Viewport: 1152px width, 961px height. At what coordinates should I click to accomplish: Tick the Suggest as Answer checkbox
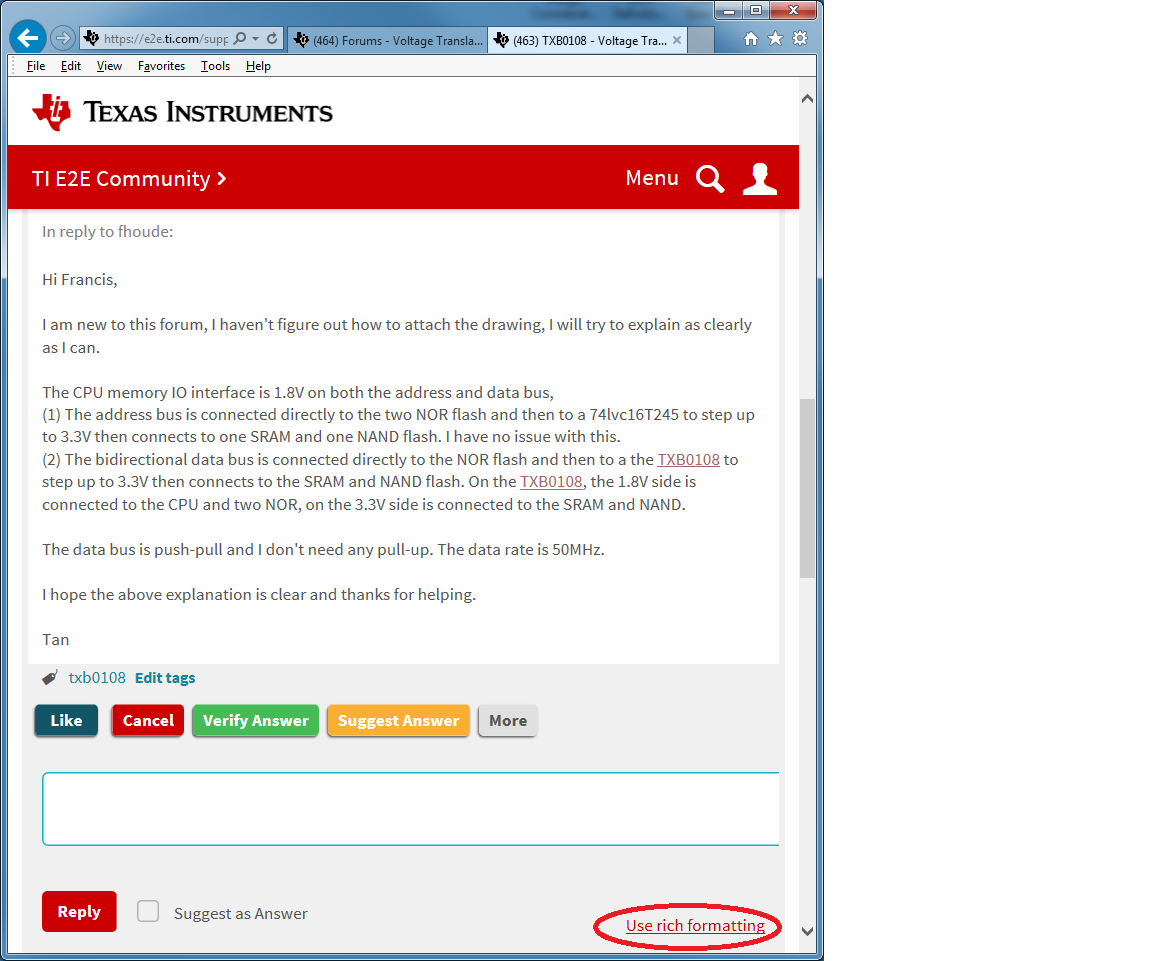[x=148, y=912]
